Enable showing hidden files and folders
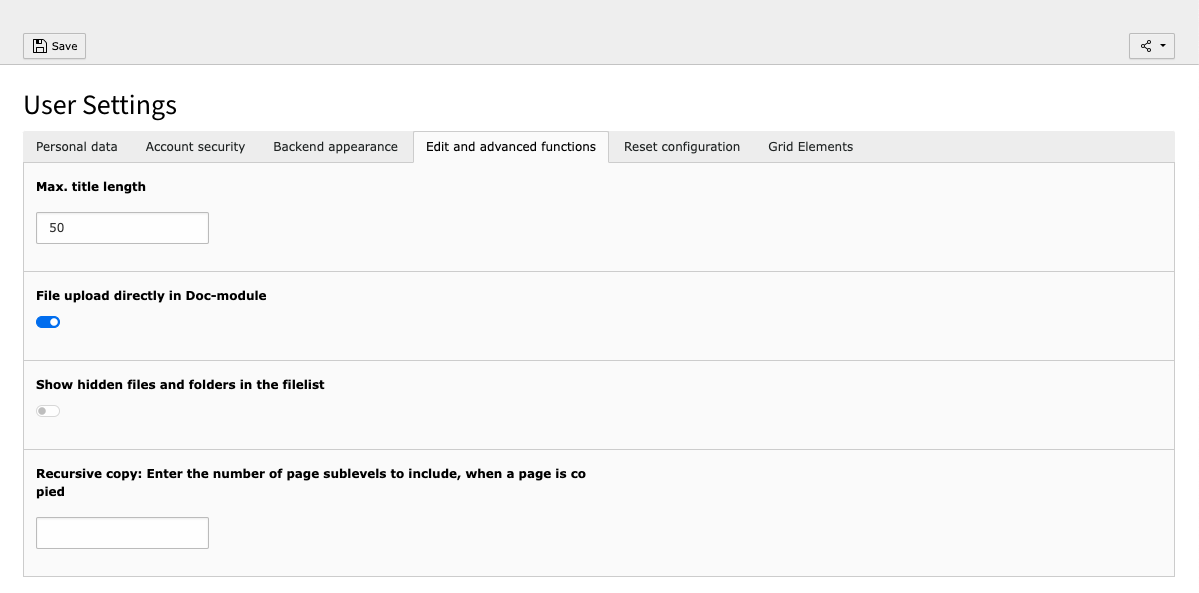Viewport: 1199px width, 593px height. coord(47,410)
